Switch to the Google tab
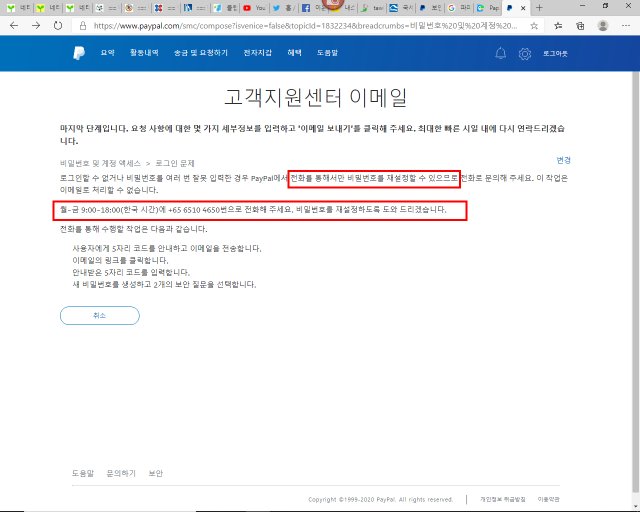 tap(460, 8)
